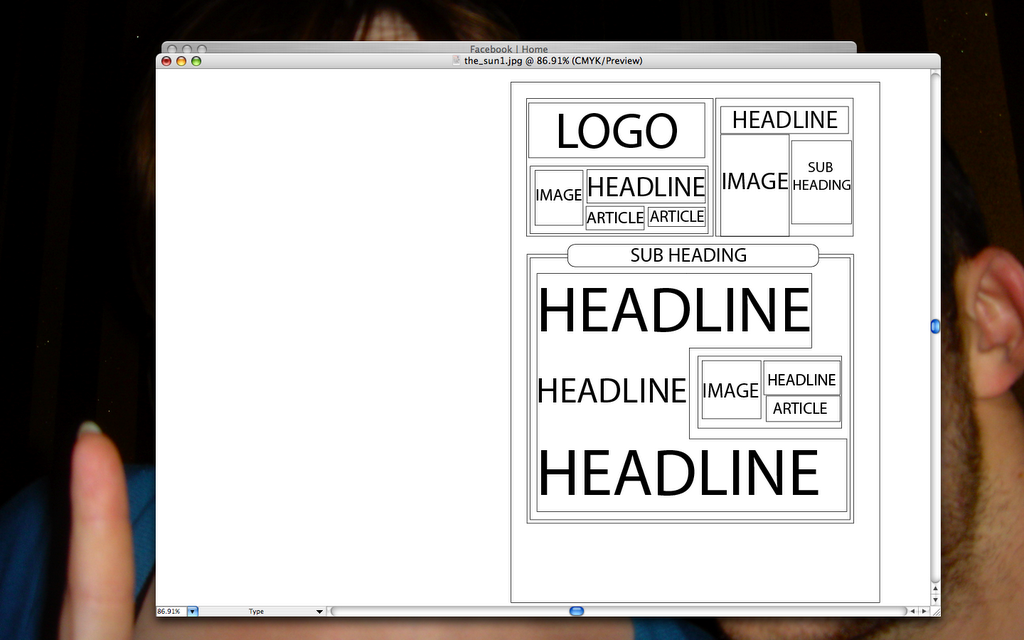Minimize the the_sun1.jpg window with yellow button
The width and height of the screenshot is (1024, 640).
pos(181,61)
